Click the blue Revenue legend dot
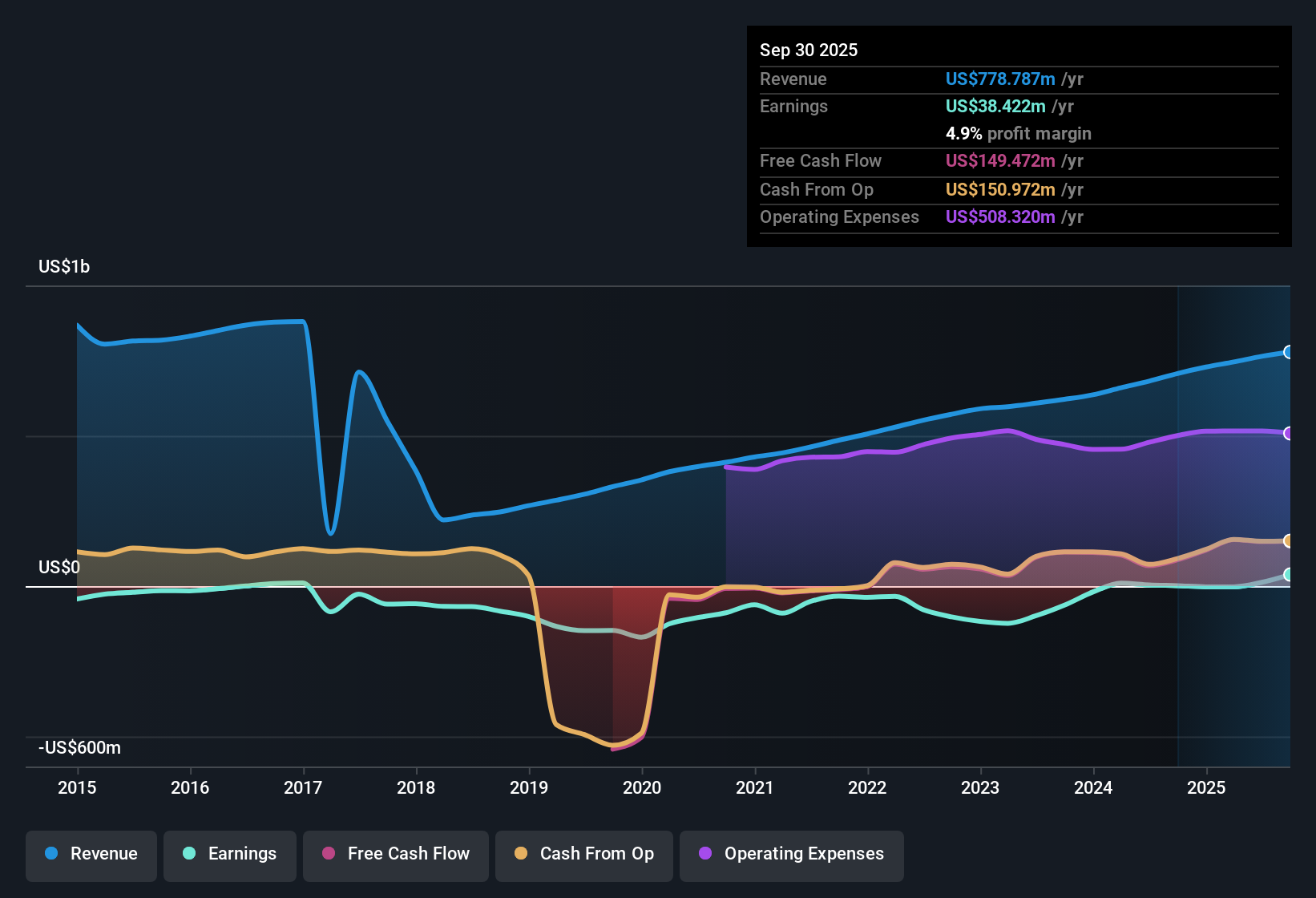The width and height of the screenshot is (1316, 898). [50, 854]
